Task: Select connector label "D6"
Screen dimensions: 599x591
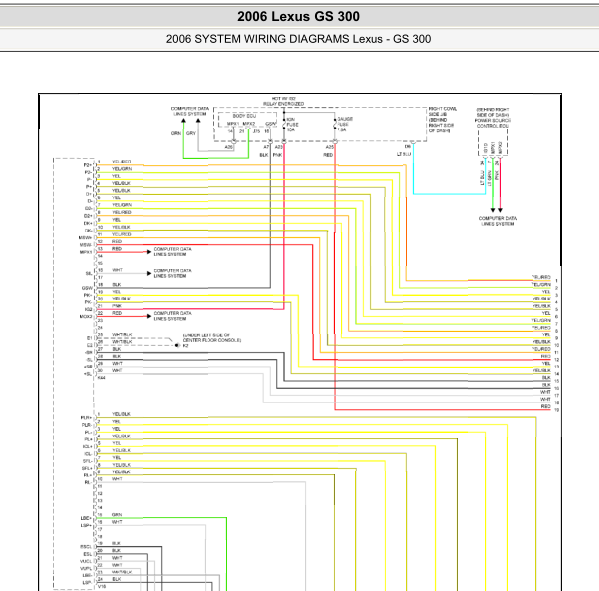Action: tap(408, 147)
